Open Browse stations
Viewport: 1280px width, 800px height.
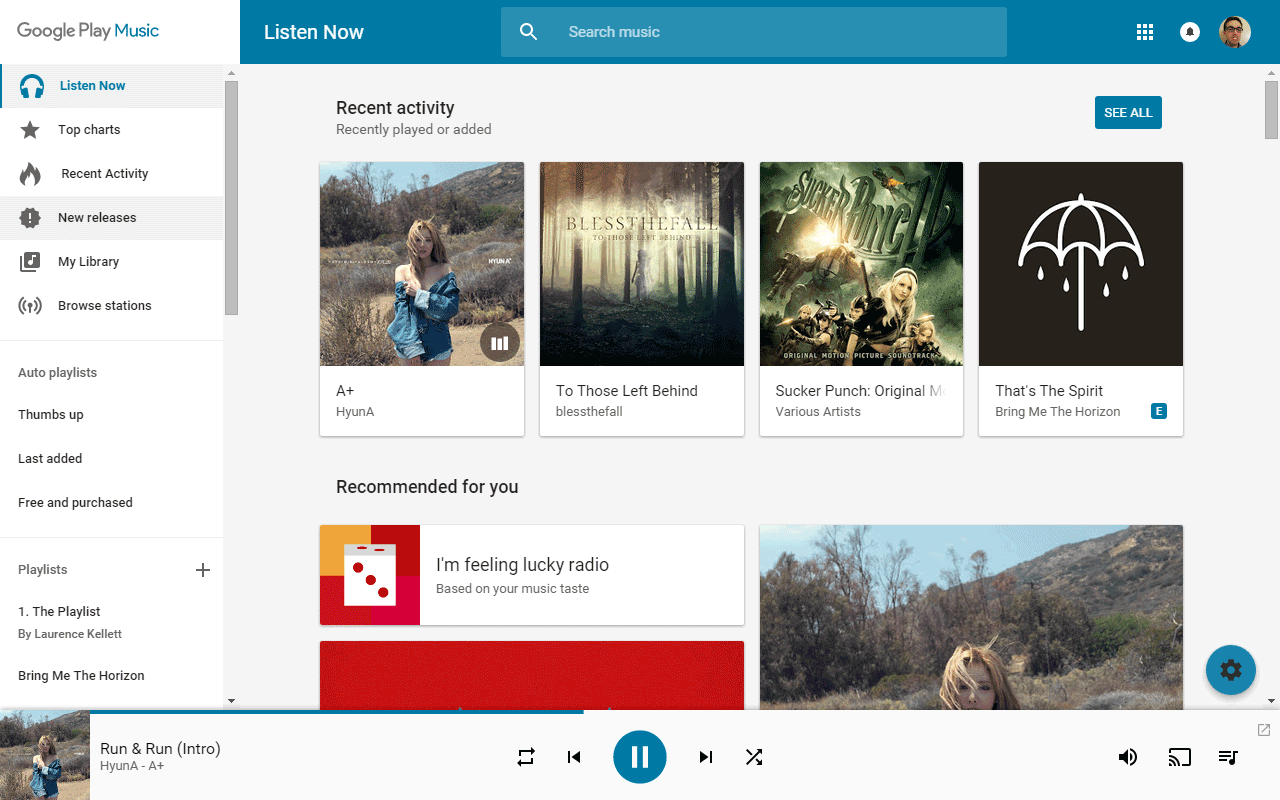click(105, 305)
